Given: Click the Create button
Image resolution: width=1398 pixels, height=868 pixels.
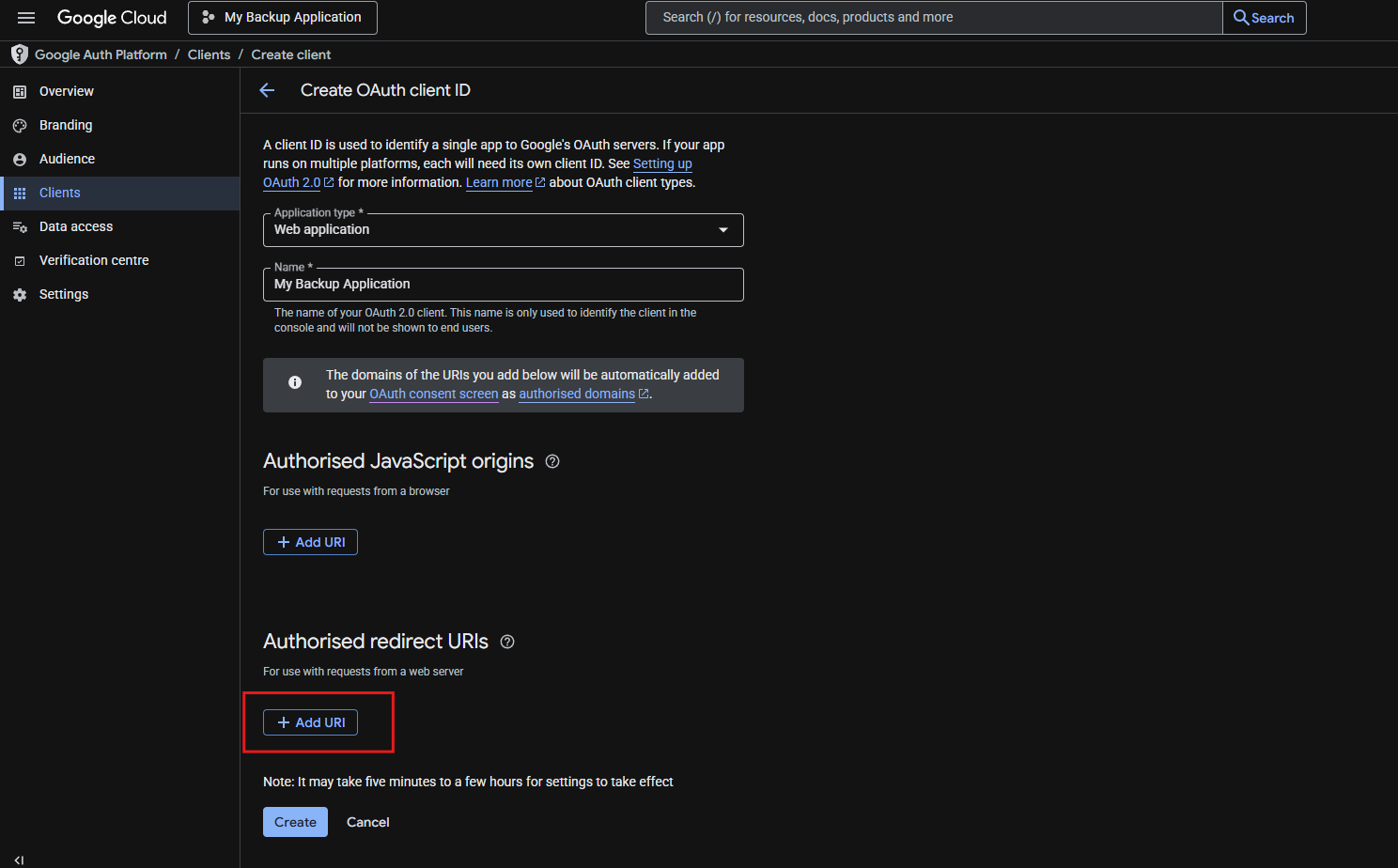Looking at the screenshot, I should tap(295, 822).
